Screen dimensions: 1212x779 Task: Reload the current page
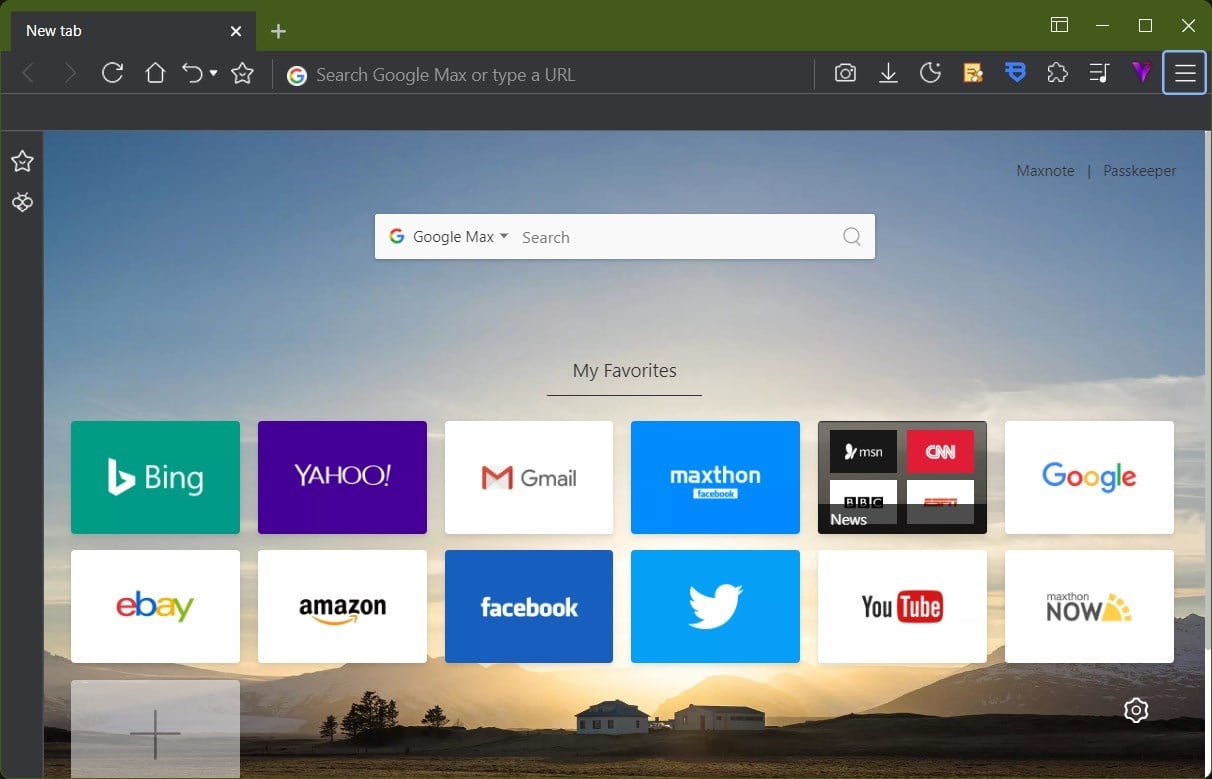tap(112, 73)
